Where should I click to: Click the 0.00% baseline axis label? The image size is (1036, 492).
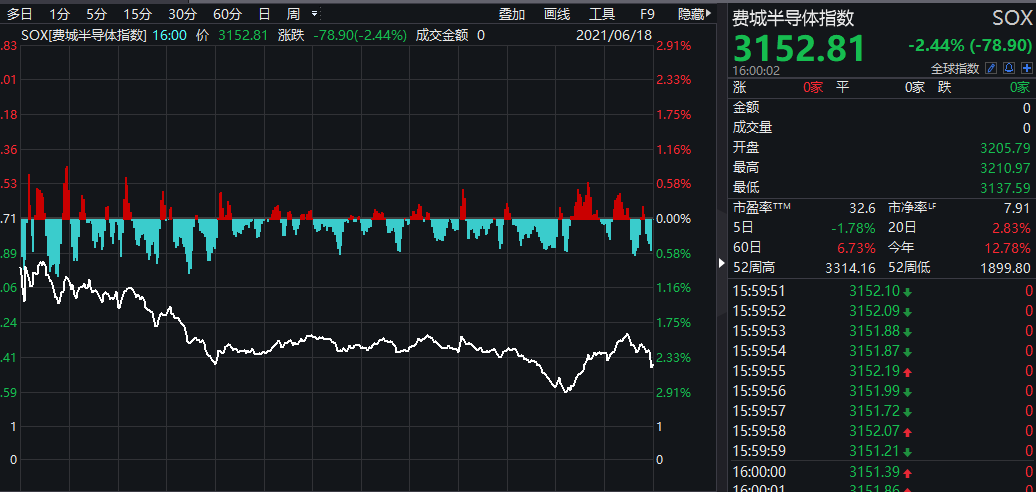(x=673, y=219)
